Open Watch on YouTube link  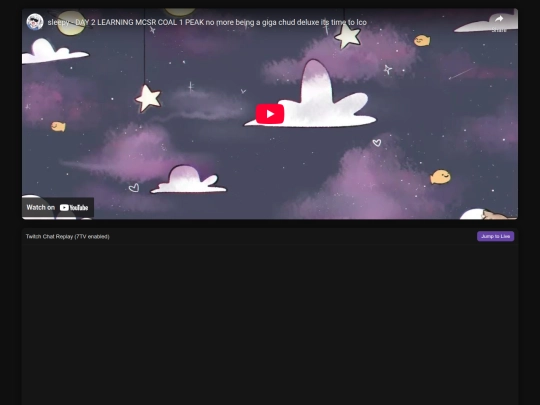(58, 207)
